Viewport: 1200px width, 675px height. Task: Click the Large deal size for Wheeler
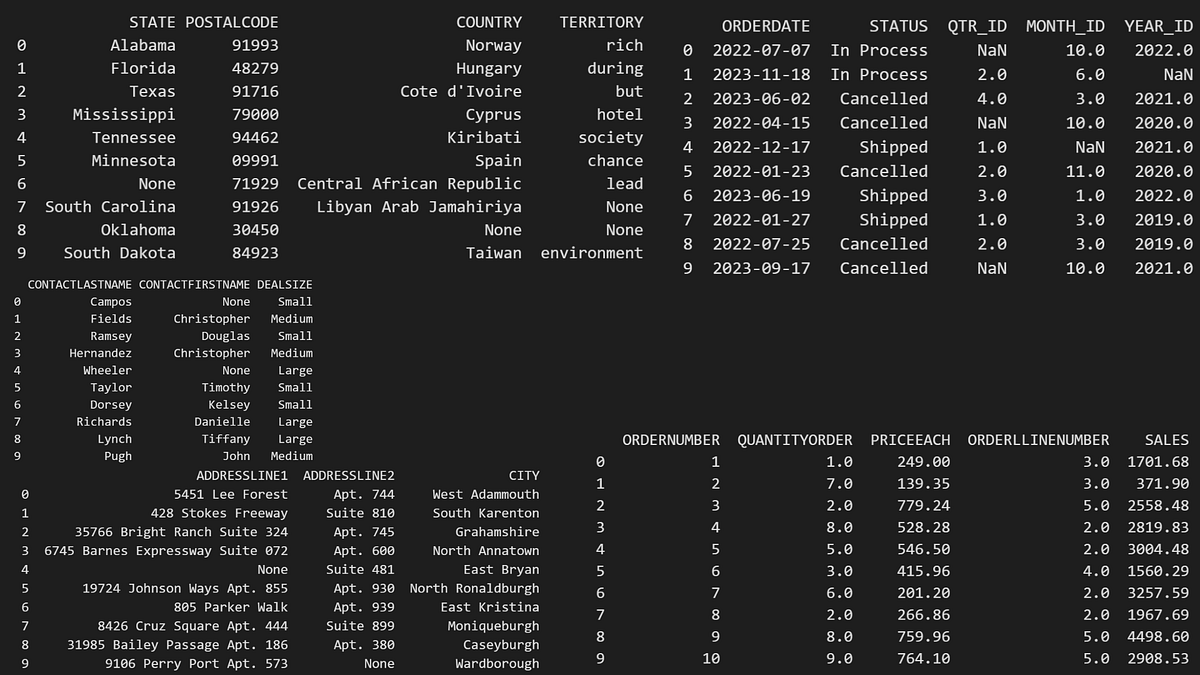click(x=295, y=370)
